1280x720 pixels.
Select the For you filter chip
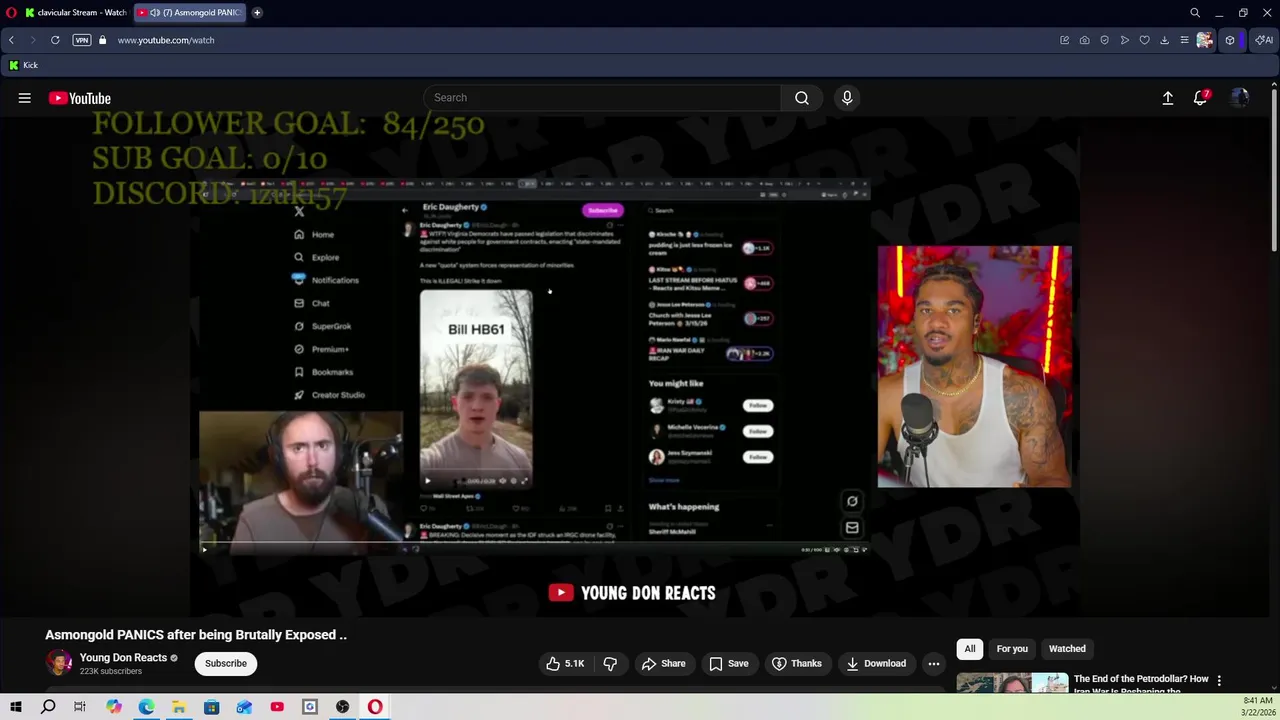point(1012,649)
